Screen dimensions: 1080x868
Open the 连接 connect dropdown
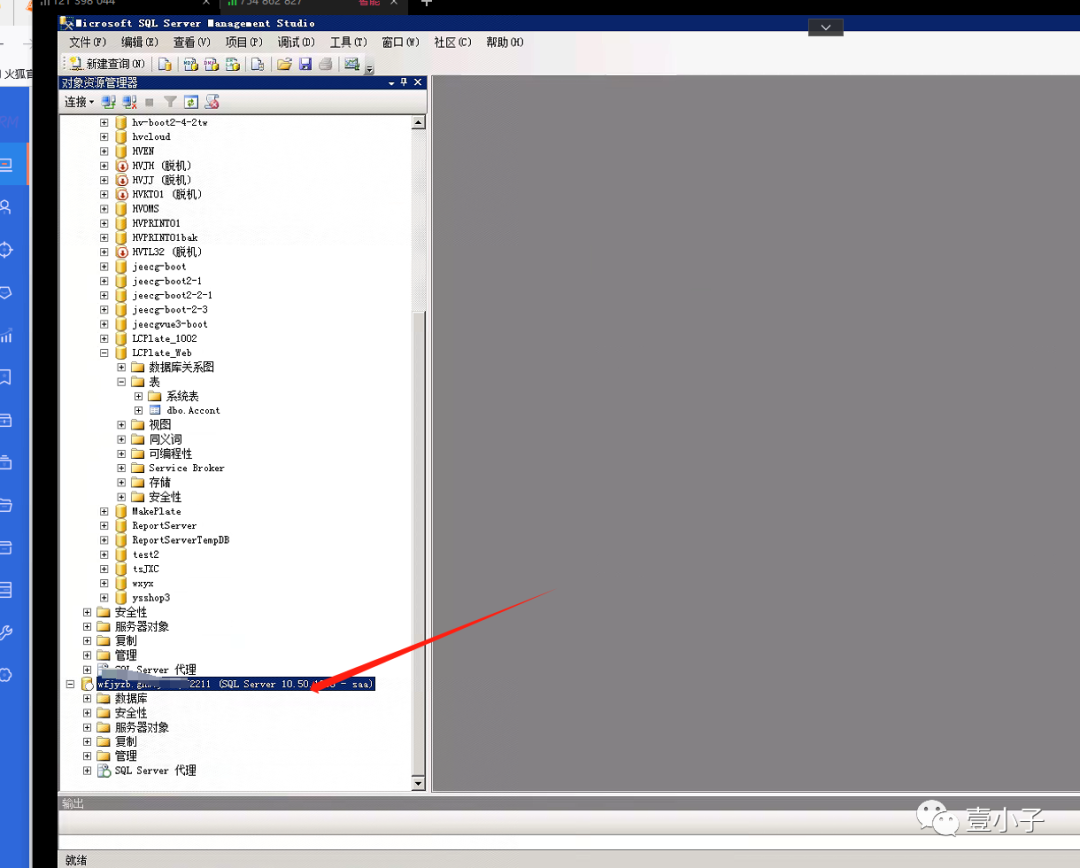click(x=79, y=102)
